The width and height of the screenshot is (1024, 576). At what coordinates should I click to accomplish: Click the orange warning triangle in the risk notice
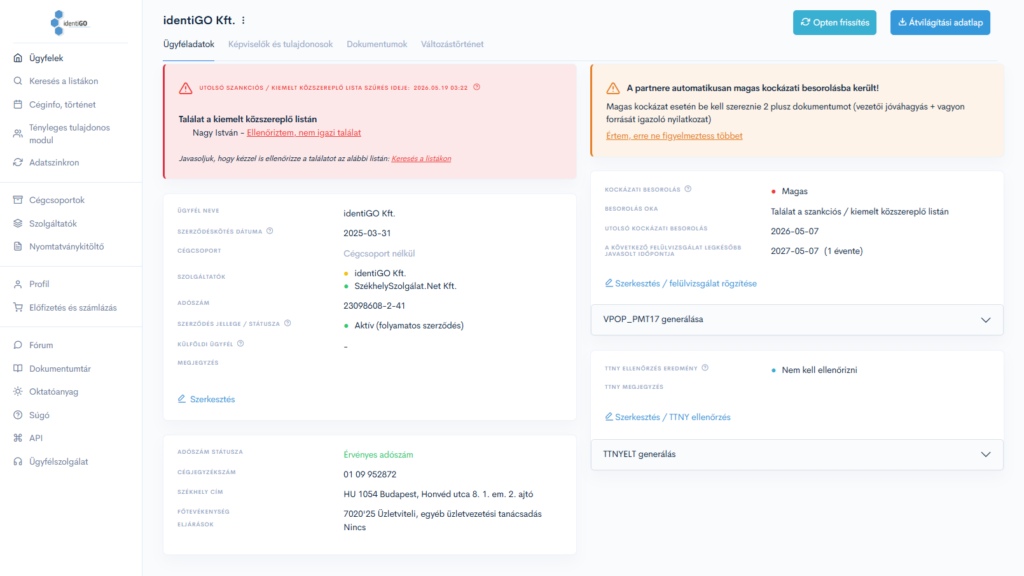point(613,88)
